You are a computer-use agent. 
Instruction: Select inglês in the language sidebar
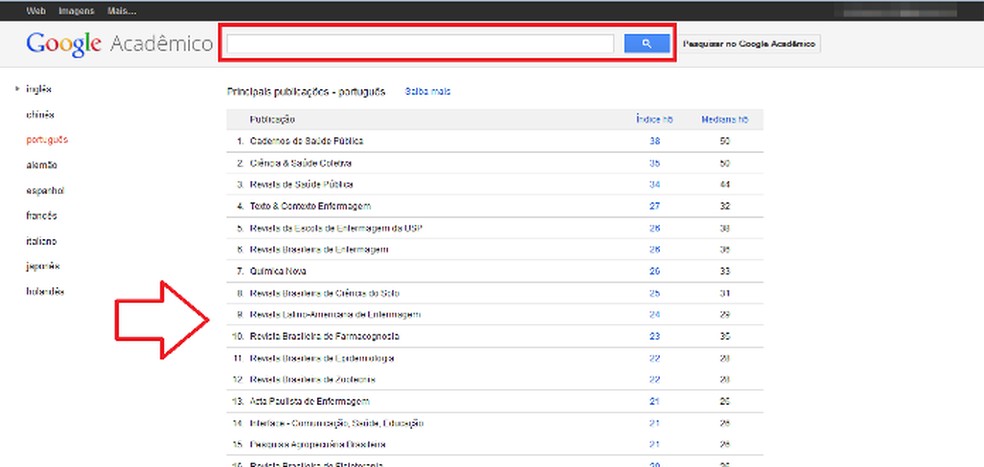coord(38,89)
